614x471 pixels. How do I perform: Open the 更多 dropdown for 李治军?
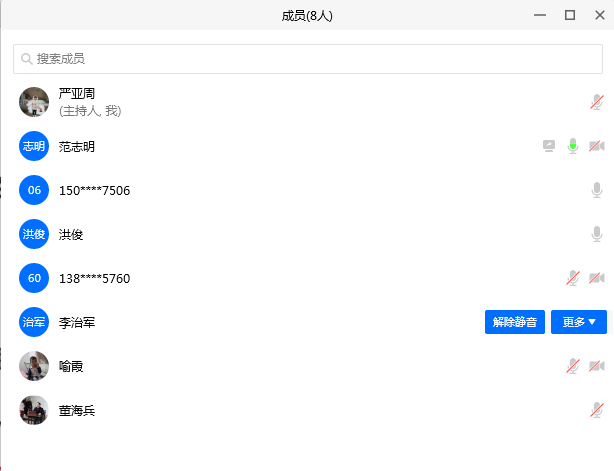[x=579, y=322]
